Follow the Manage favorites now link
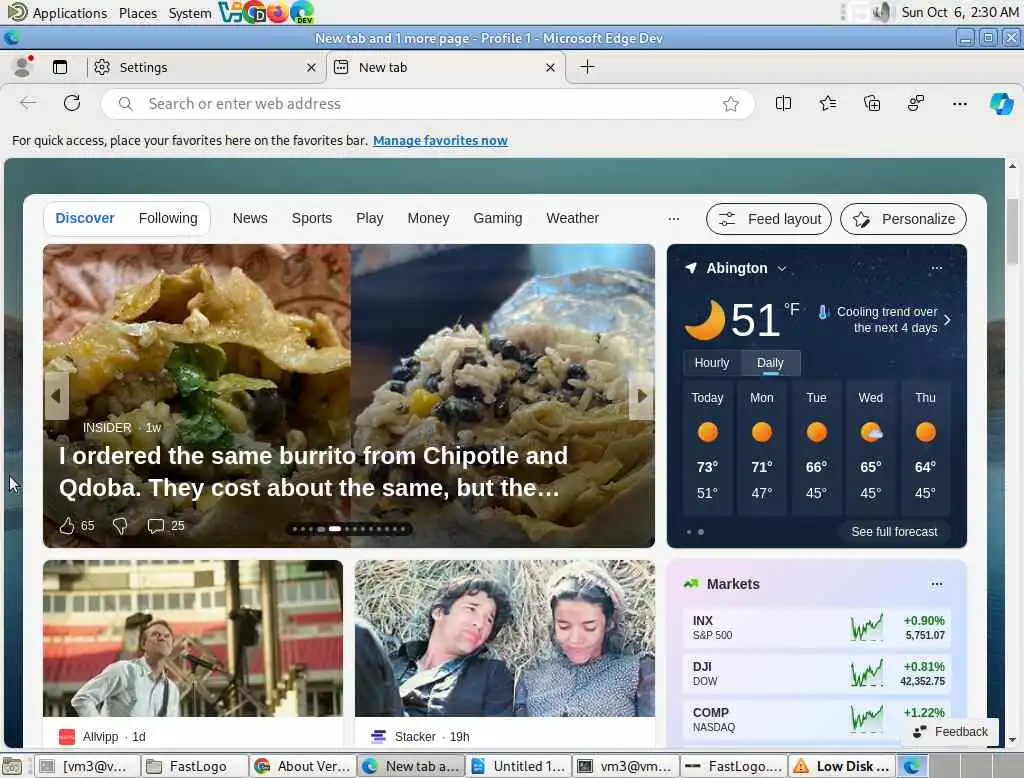This screenshot has height=778, width=1024. point(440,140)
